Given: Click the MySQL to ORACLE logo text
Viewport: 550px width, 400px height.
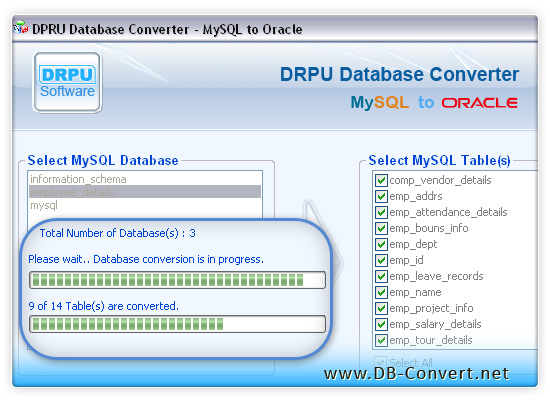Looking at the screenshot, I should click(x=434, y=102).
